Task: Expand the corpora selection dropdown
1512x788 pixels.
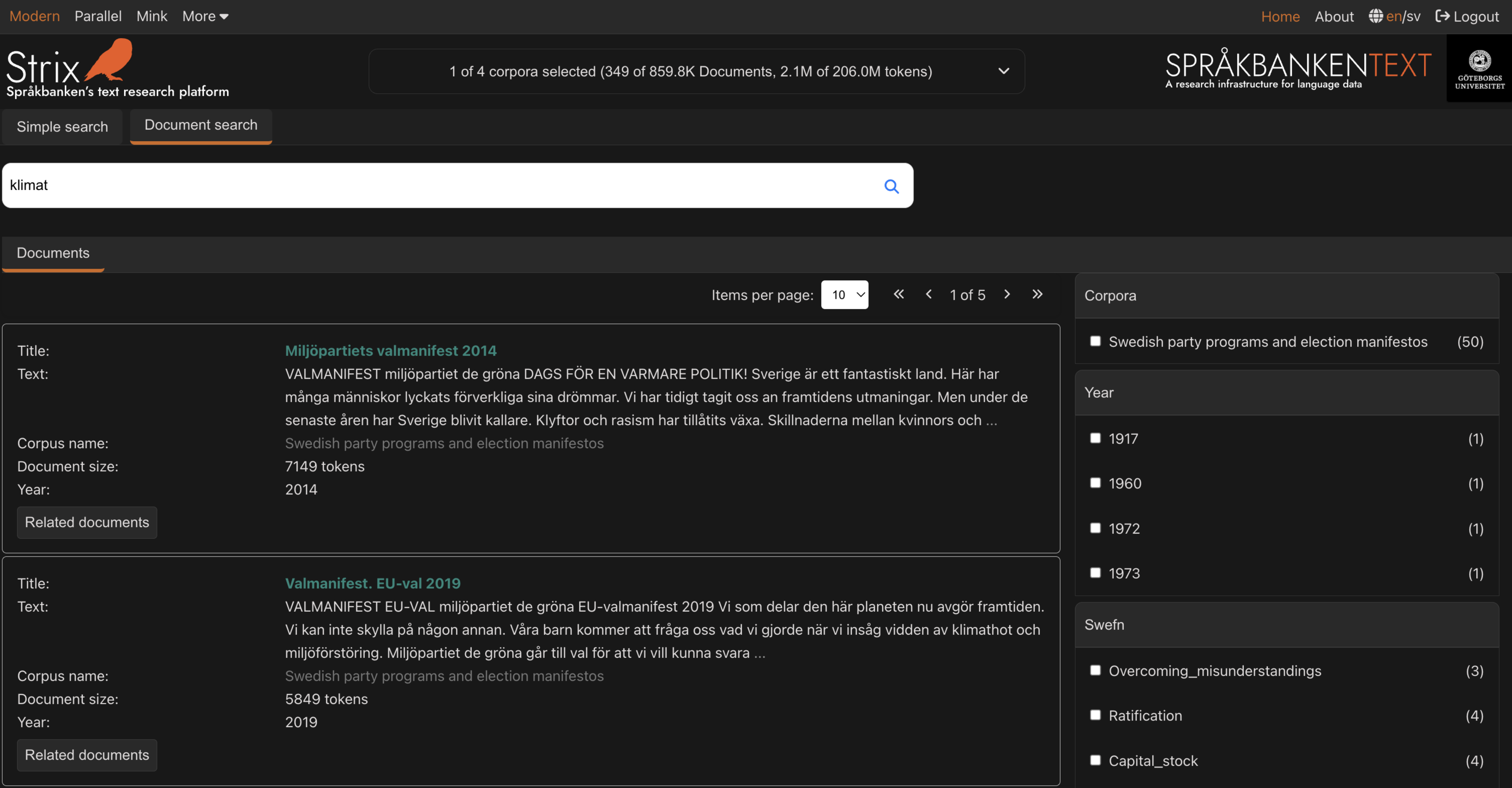Action: pyautogui.click(x=697, y=71)
